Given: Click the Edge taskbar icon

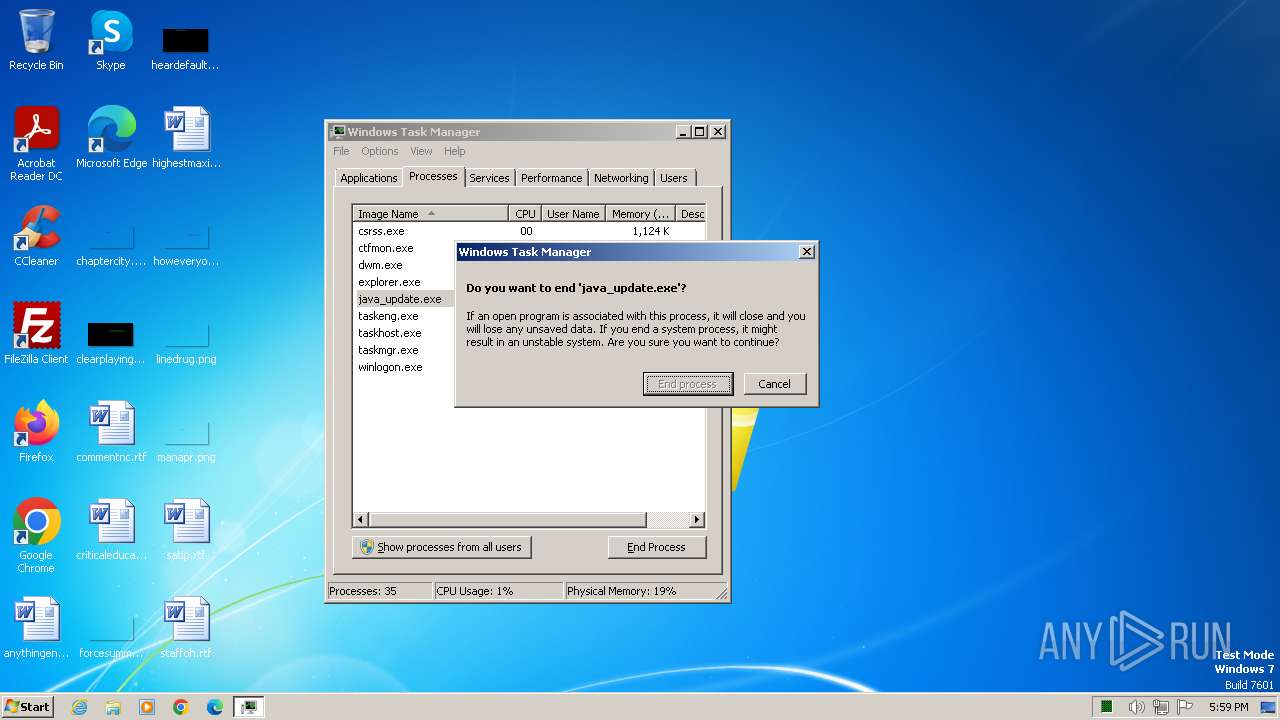Looking at the screenshot, I should pos(215,707).
